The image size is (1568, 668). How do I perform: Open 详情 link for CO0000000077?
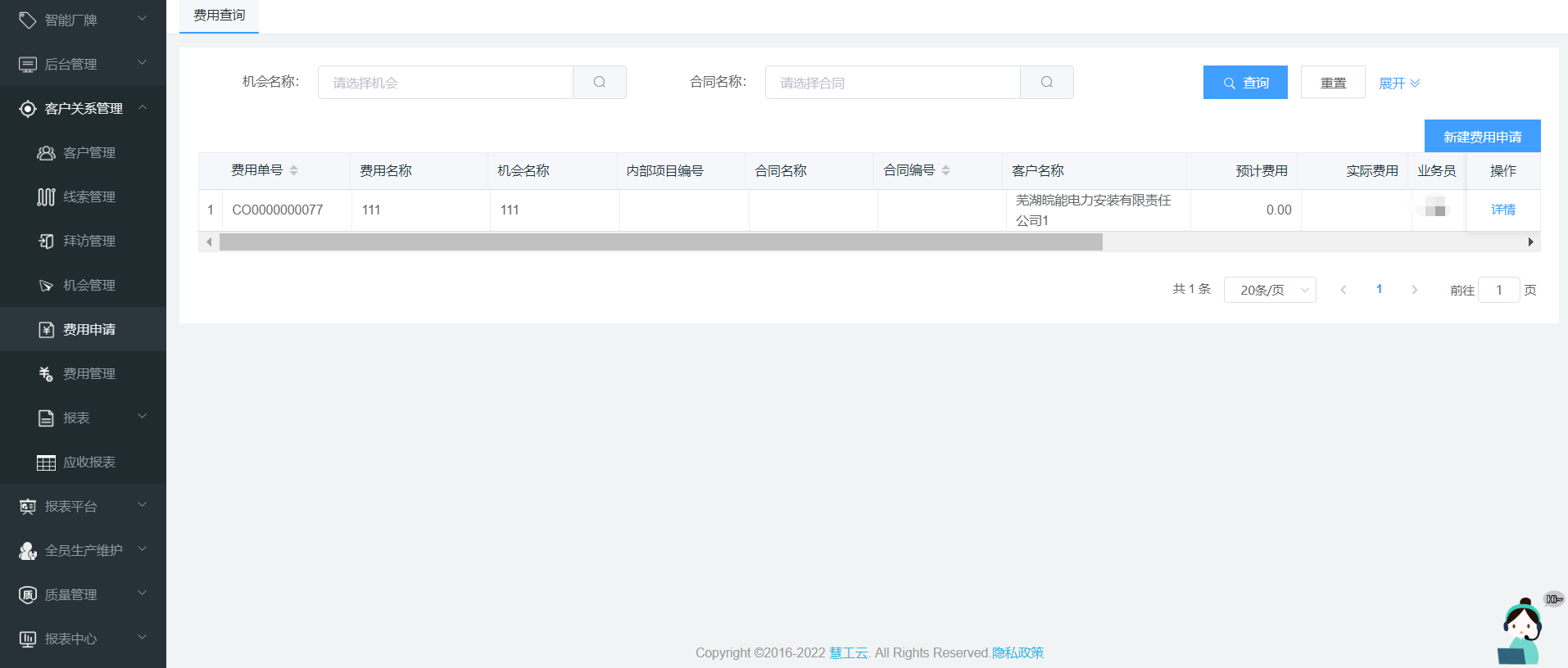click(x=1502, y=210)
